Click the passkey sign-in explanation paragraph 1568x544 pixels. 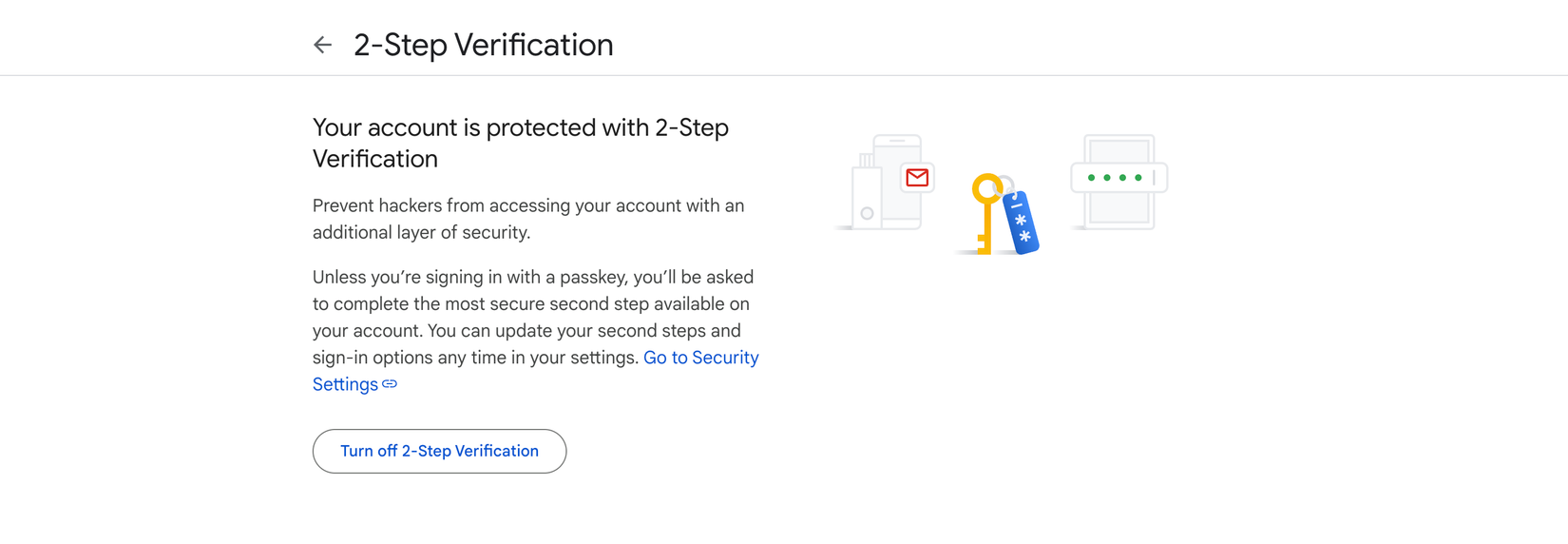pyautogui.click(x=536, y=331)
